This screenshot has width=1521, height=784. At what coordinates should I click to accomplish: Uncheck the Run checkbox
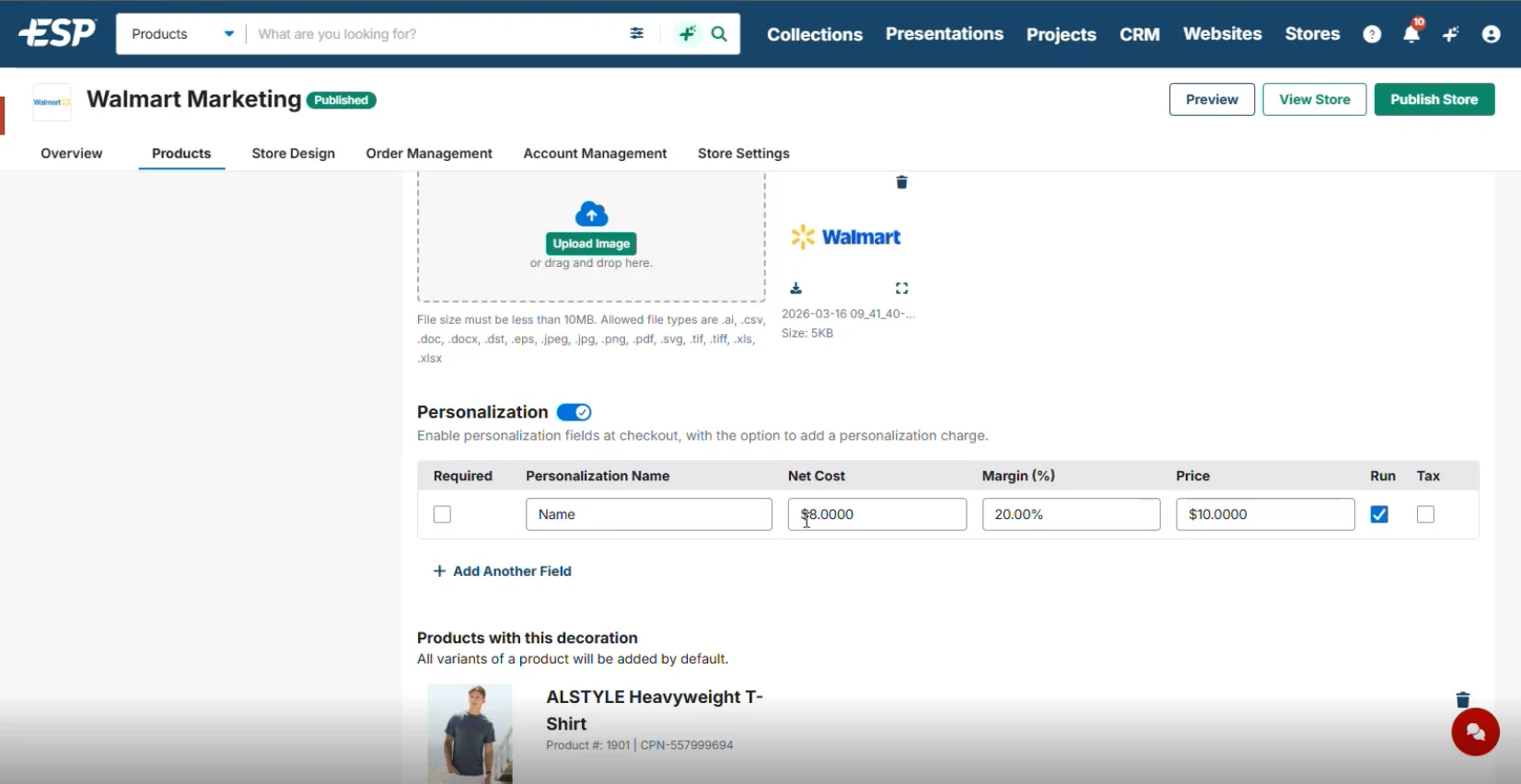tap(1378, 514)
